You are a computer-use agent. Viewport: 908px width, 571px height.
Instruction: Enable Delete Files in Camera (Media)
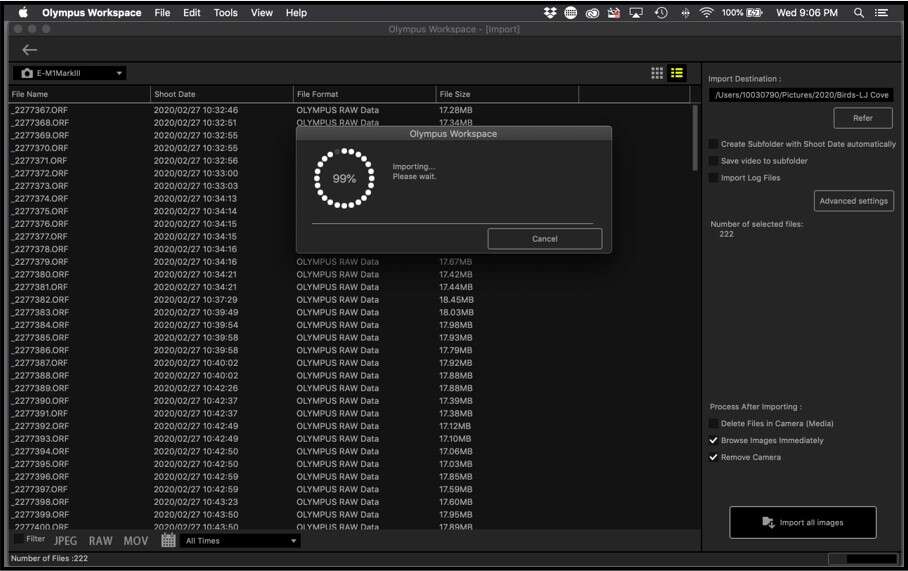[713, 423]
